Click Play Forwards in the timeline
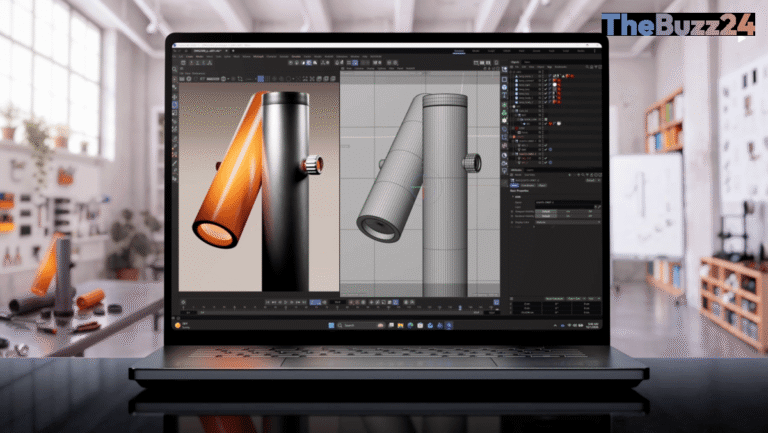This screenshot has width=768, height=433. point(286,302)
